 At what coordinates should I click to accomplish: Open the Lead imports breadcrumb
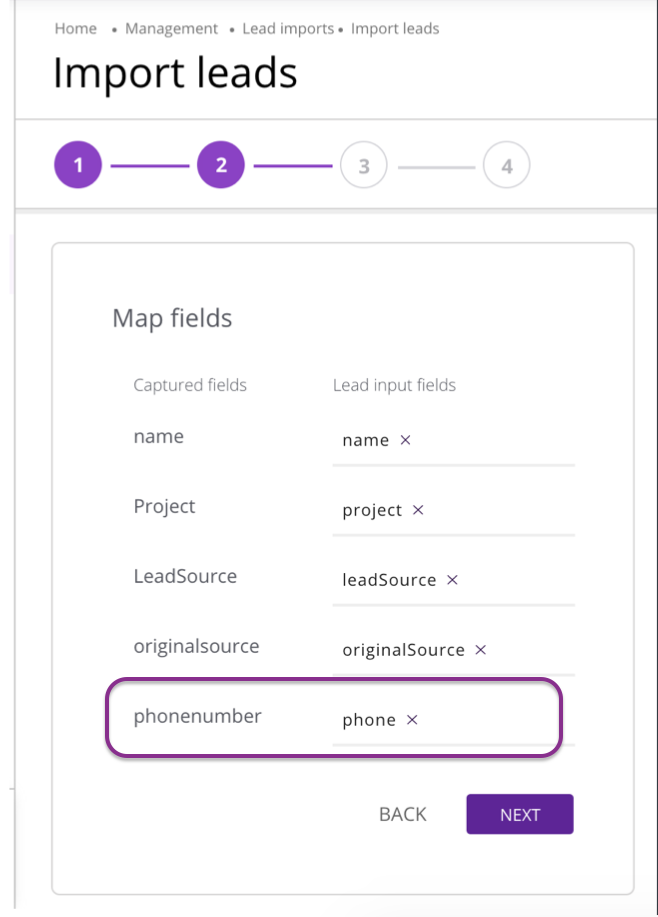click(288, 28)
